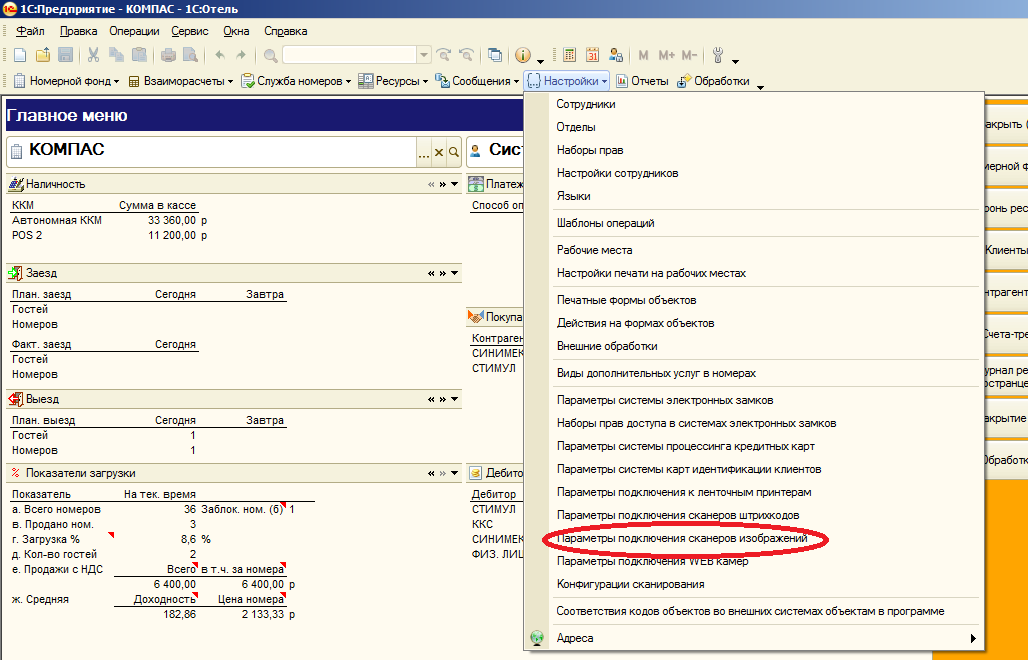Open the Сообщения dropdown menu
The height and width of the screenshot is (660, 1028).
click(477, 81)
